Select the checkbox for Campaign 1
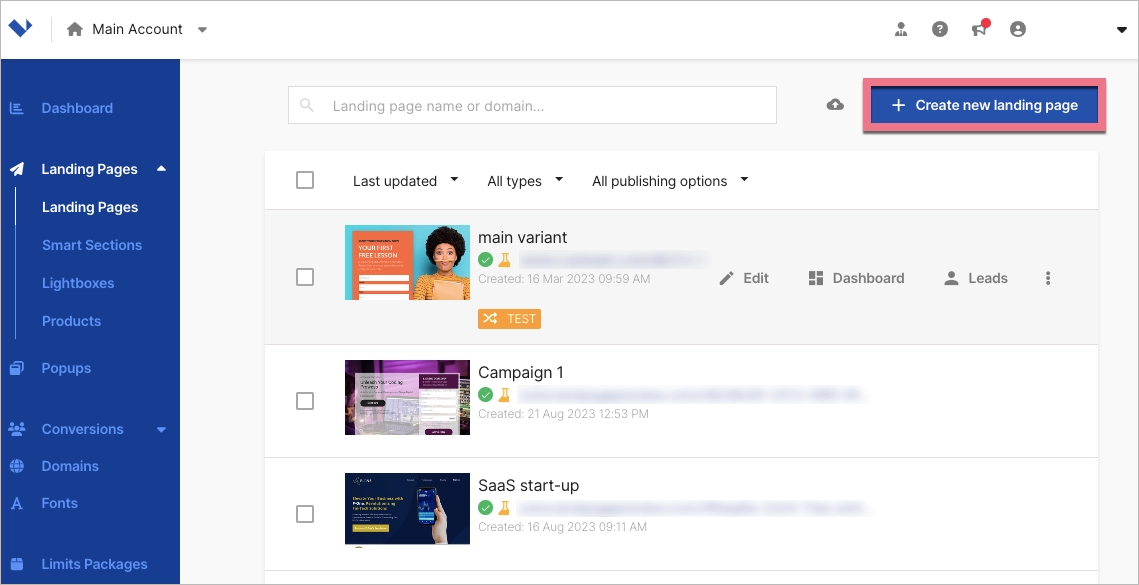This screenshot has width=1139, height=585. click(305, 400)
